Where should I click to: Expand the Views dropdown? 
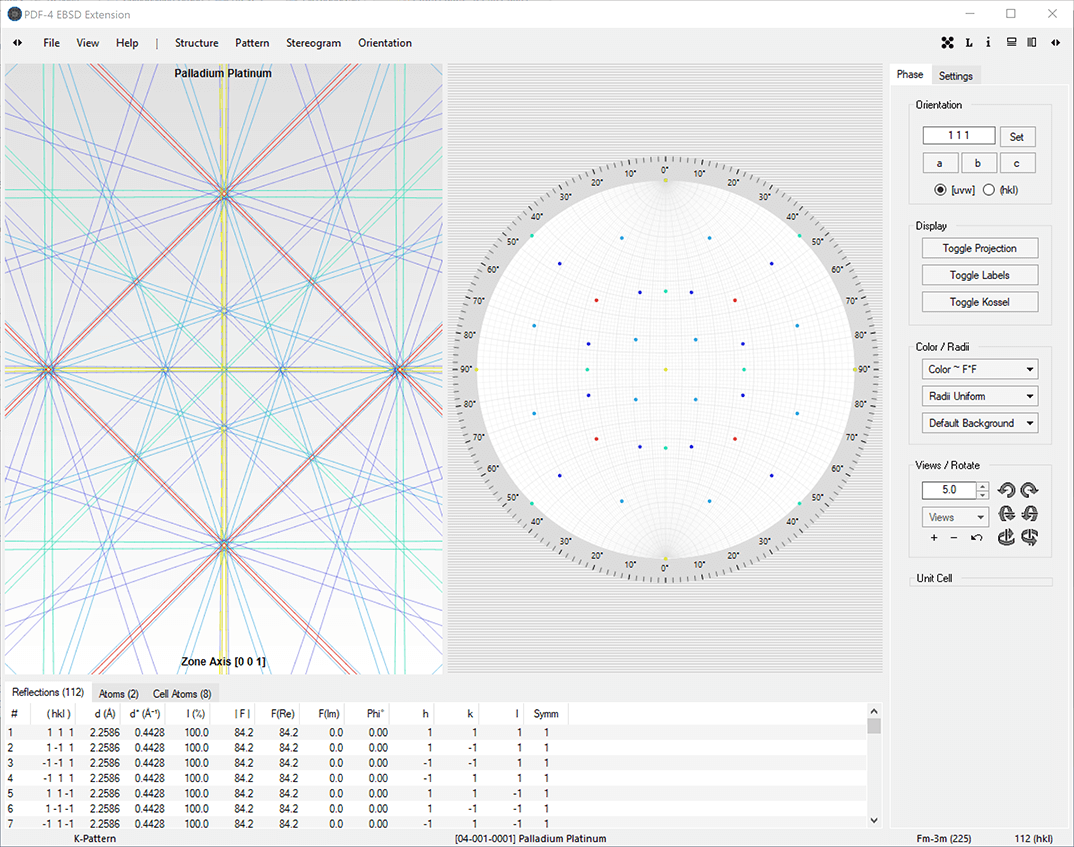click(x=955, y=517)
